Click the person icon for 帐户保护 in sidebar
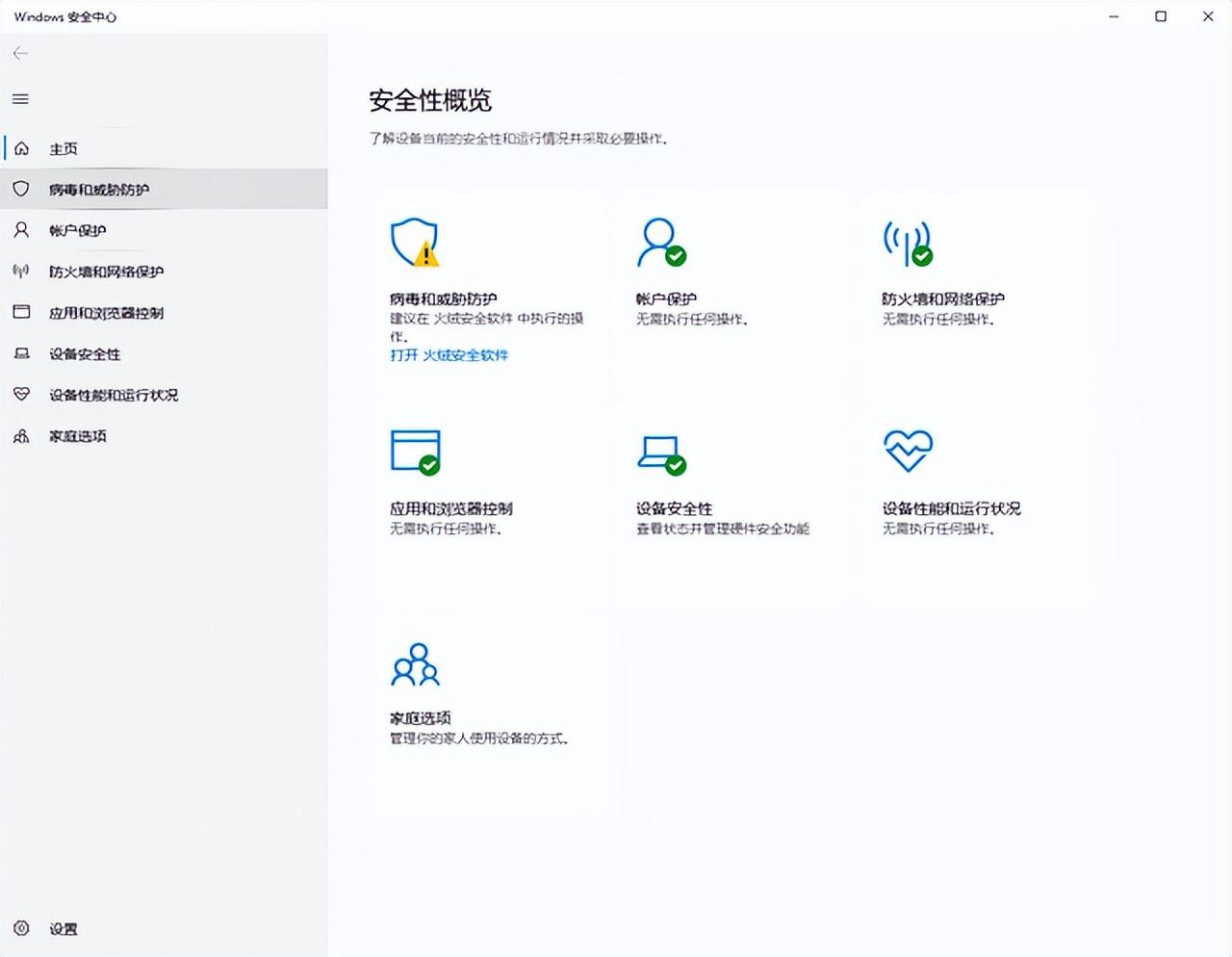 (21, 230)
